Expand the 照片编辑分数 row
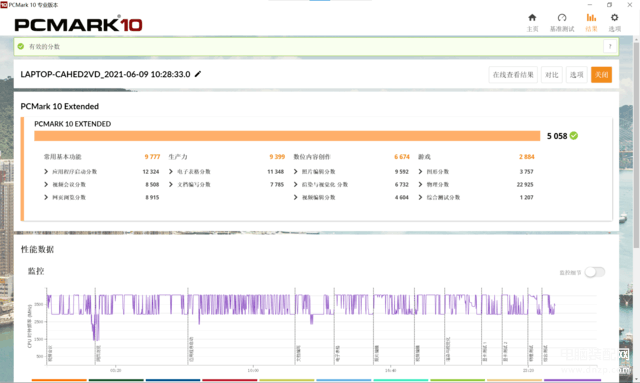The height and width of the screenshot is (383, 640). pyautogui.click(x=296, y=171)
